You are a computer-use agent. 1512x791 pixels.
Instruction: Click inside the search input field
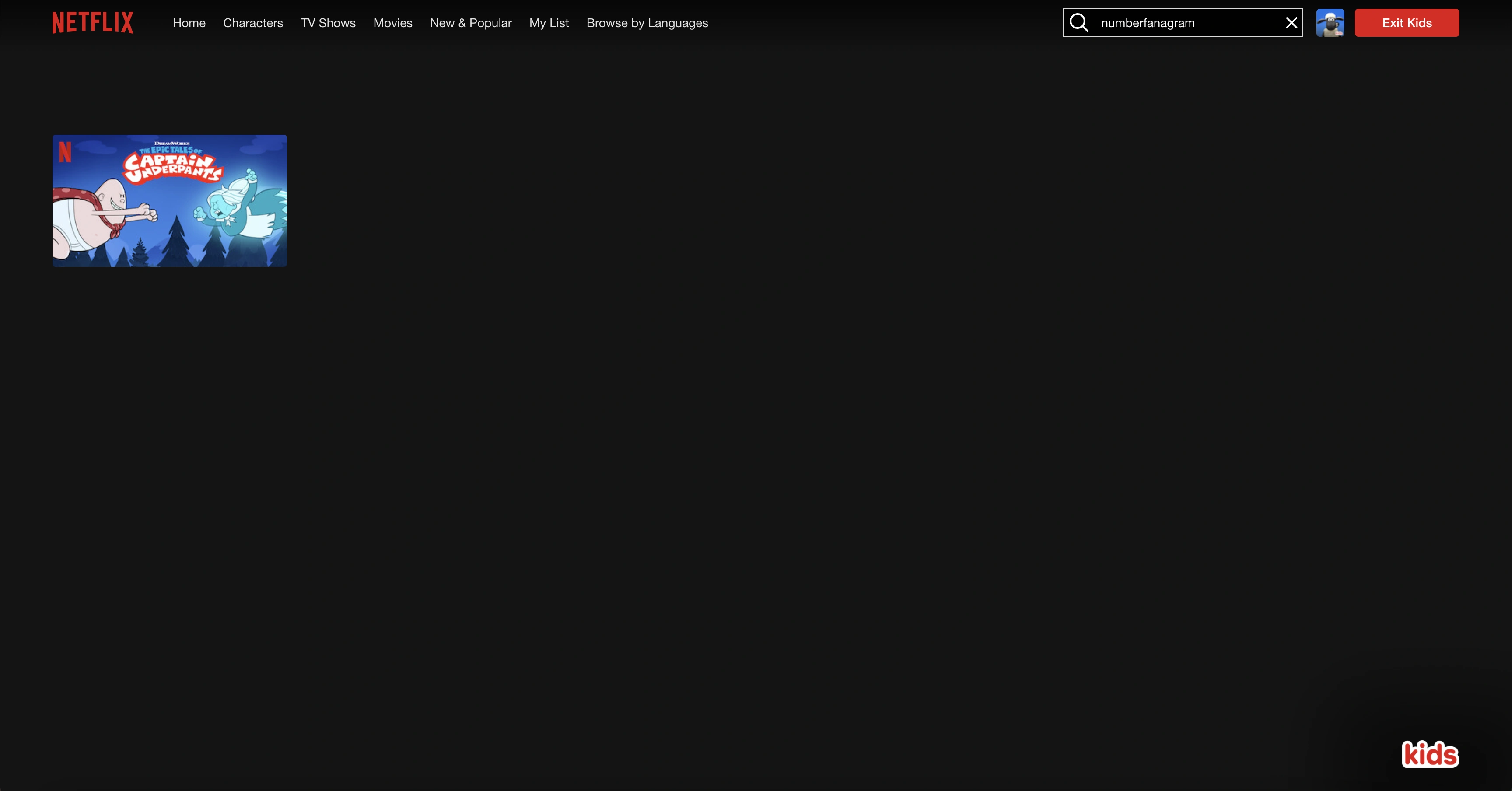(1186, 22)
